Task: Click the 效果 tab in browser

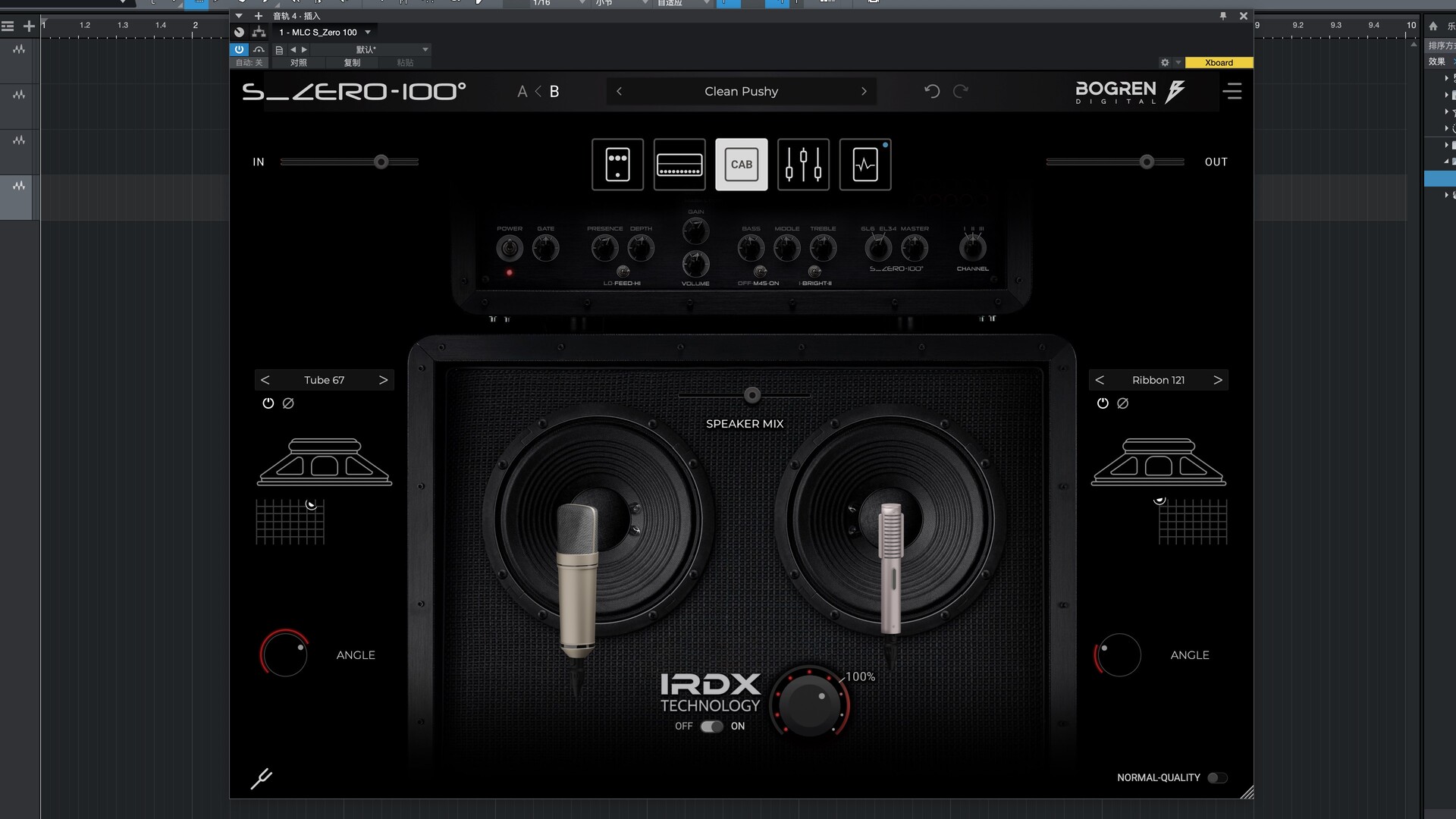Action: (x=1437, y=61)
